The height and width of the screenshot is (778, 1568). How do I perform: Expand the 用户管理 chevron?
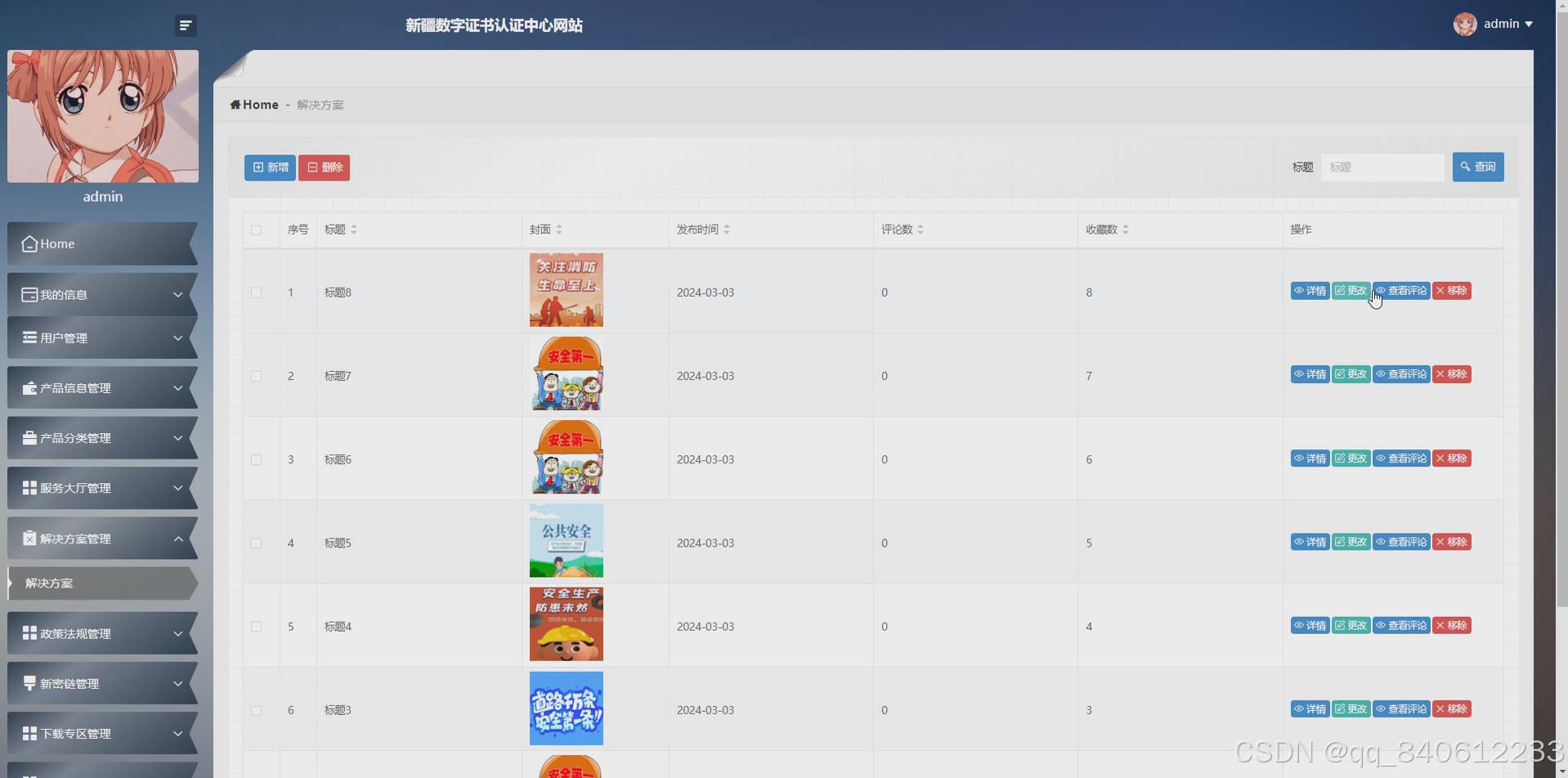click(177, 338)
